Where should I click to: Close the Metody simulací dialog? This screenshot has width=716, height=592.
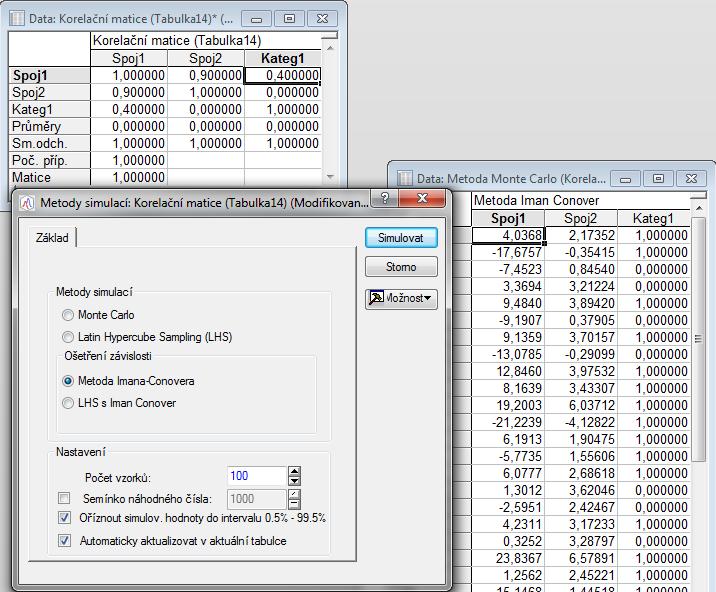pos(422,198)
